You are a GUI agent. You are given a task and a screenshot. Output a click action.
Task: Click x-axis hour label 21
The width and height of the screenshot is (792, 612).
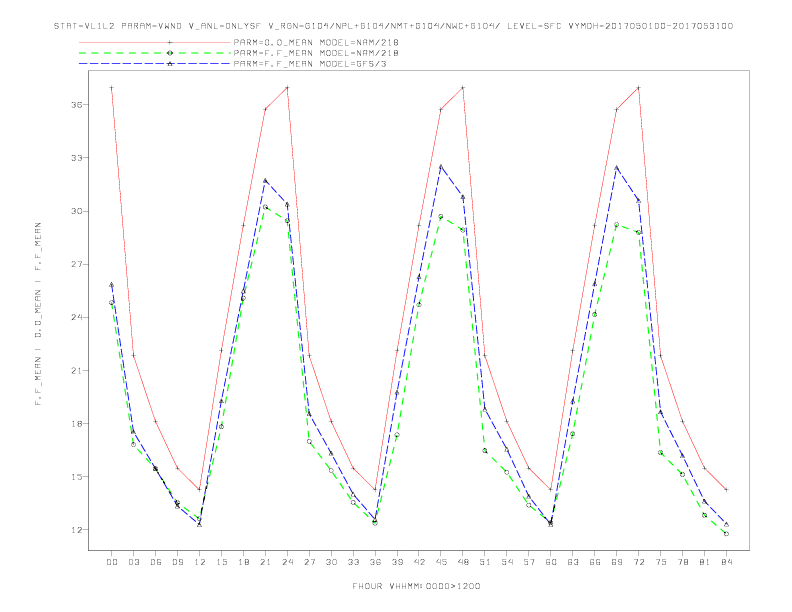(x=265, y=562)
